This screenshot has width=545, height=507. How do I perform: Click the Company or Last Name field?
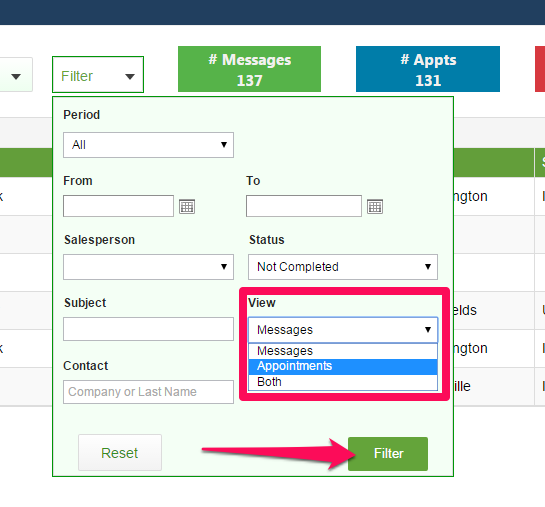148,392
